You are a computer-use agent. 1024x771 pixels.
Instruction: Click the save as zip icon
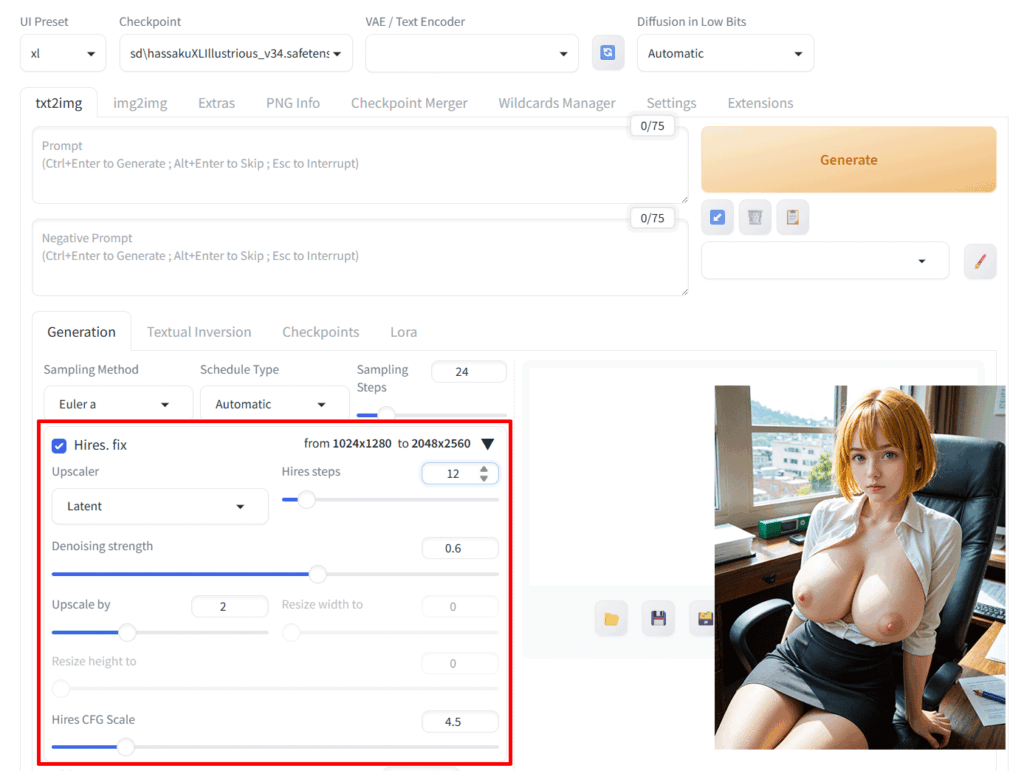point(703,618)
